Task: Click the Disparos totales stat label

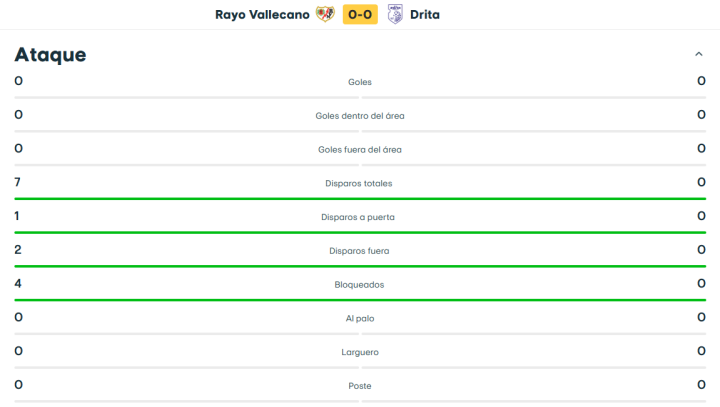Action: pyautogui.click(x=360, y=184)
